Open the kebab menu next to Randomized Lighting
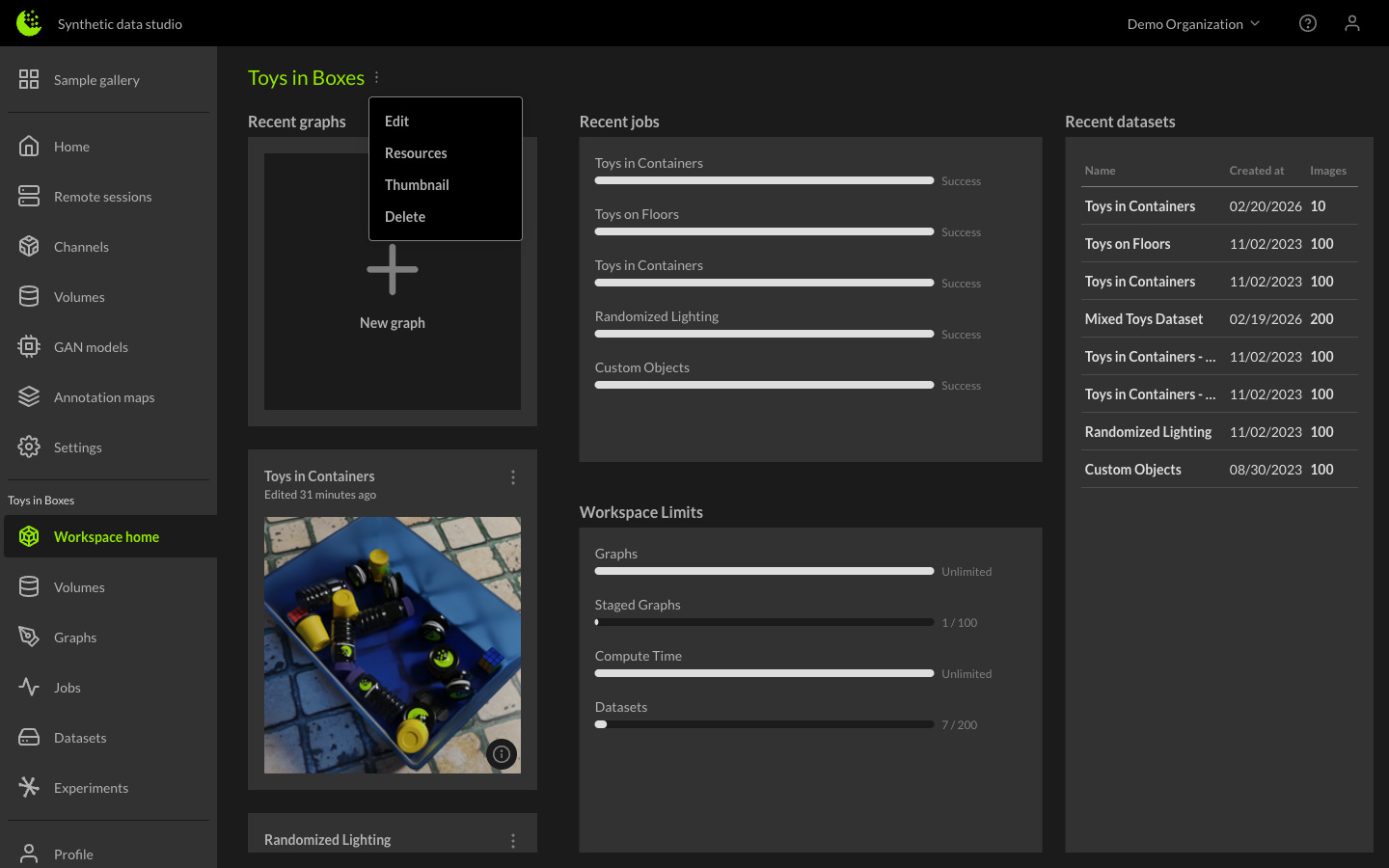The image size is (1389, 868). (x=512, y=840)
